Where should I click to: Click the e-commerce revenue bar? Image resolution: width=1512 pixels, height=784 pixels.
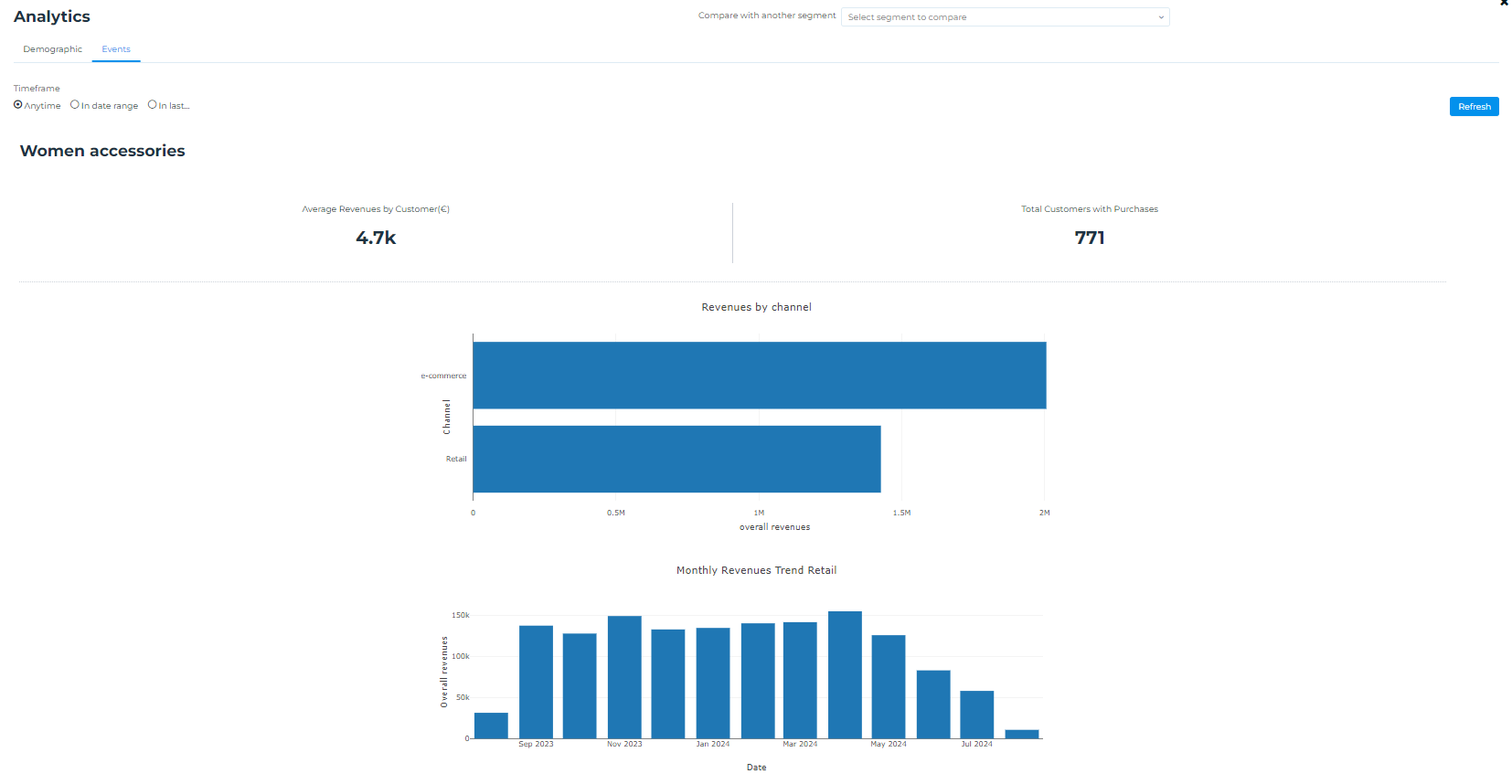[760, 376]
